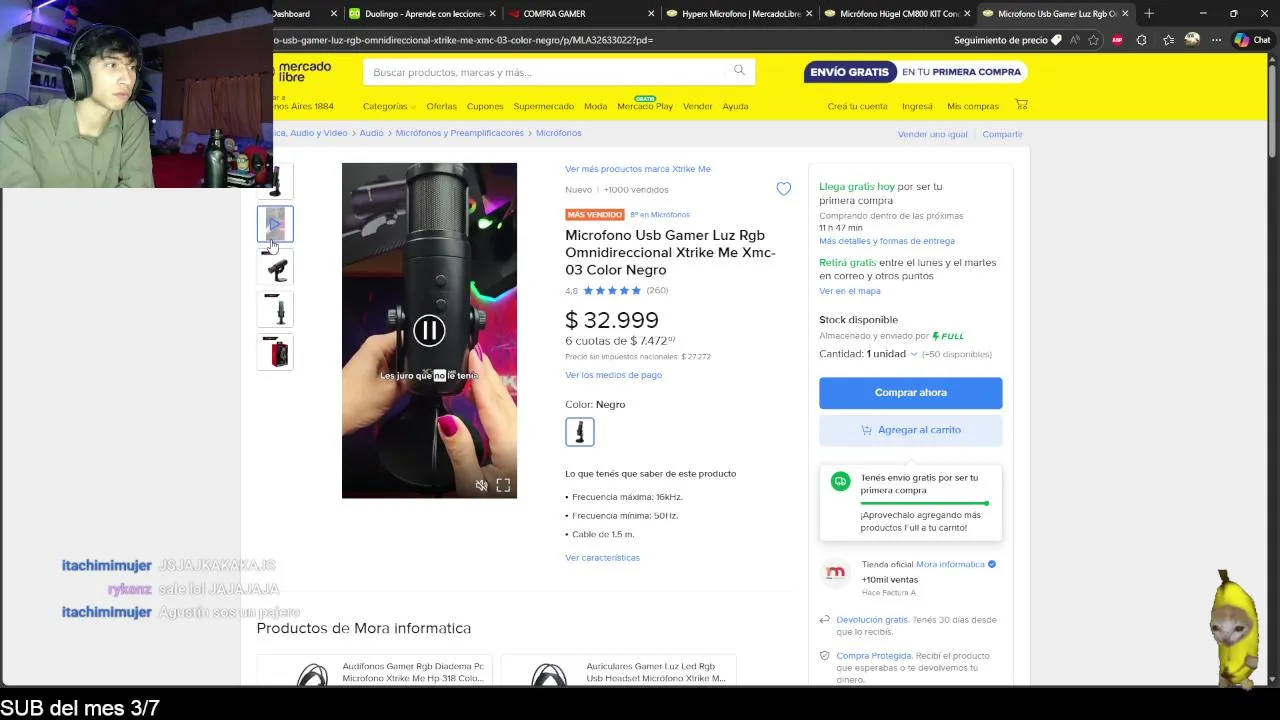The height and width of the screenshot is (720, 1280).
Task: Close the Micrófono Hügel CM800 tab
Action: (x=967, y=14)
